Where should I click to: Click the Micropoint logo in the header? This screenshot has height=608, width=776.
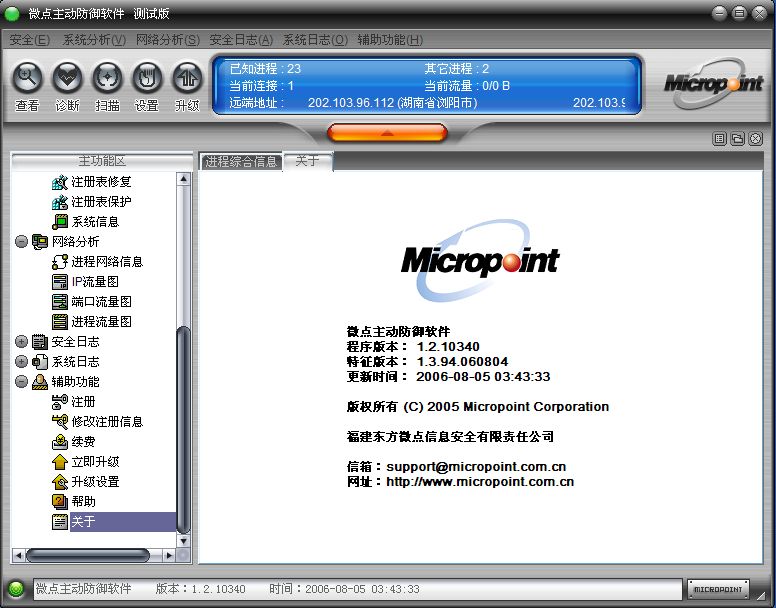tap(713, 83)
